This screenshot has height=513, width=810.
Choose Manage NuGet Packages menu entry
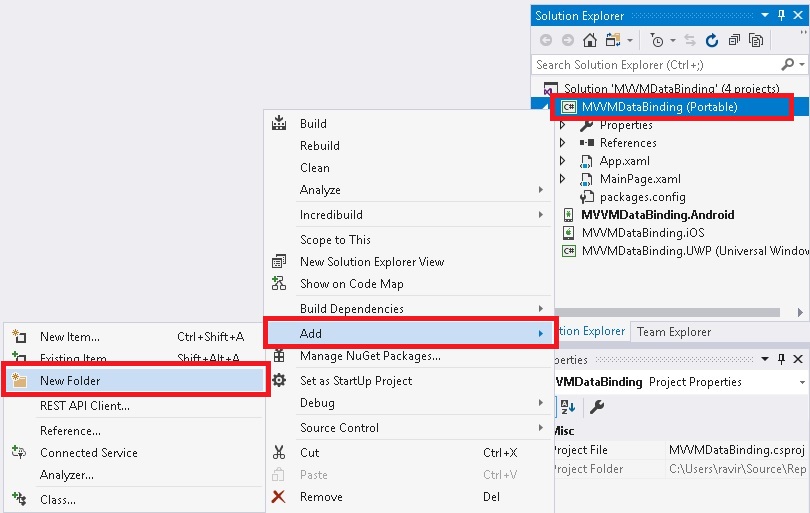point(370,356)
